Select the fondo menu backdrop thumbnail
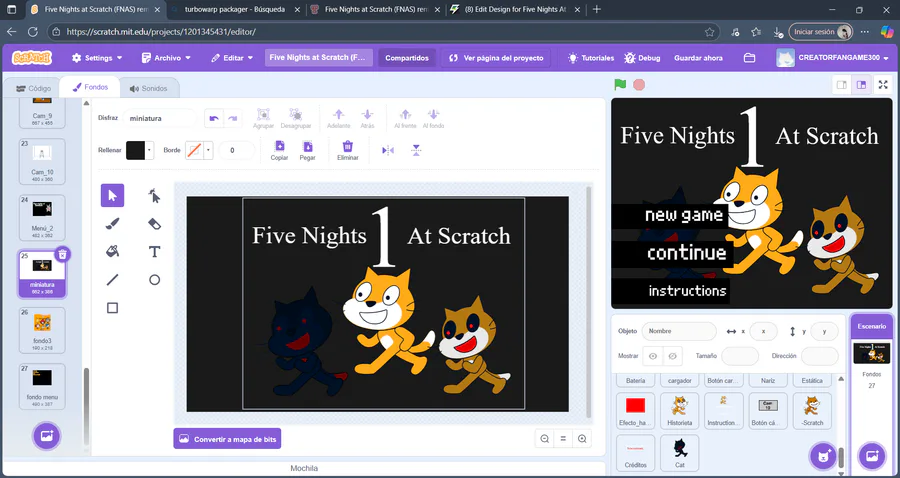The width and height of the screenshot is (900, 478). (x=42, y=386)
